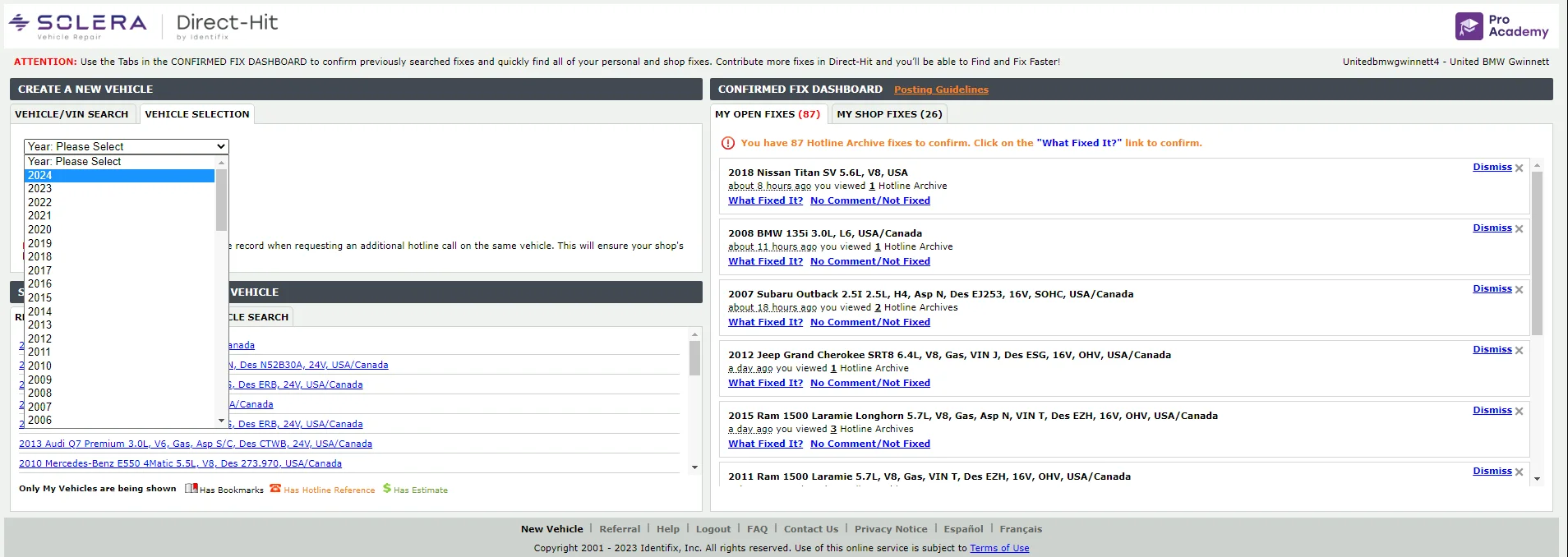Click the alert icon beside hotline archive notice
The height and width of the screenshot is (557, 1568).
tap(727, 143)
